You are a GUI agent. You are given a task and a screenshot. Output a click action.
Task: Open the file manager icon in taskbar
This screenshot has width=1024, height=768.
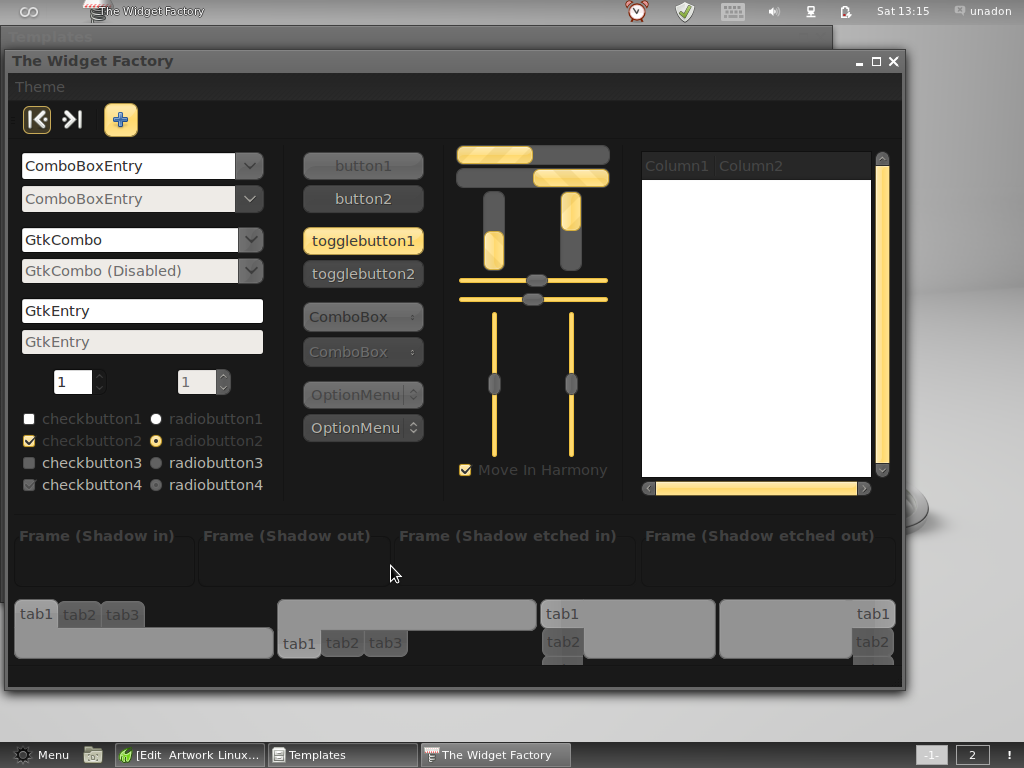click(x=93, y=755)
